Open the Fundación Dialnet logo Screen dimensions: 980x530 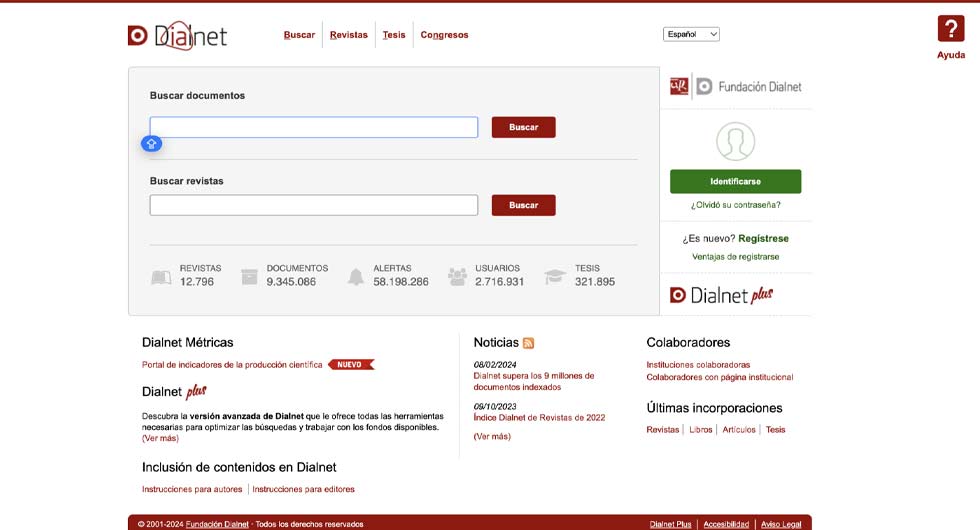click(735, 87)
